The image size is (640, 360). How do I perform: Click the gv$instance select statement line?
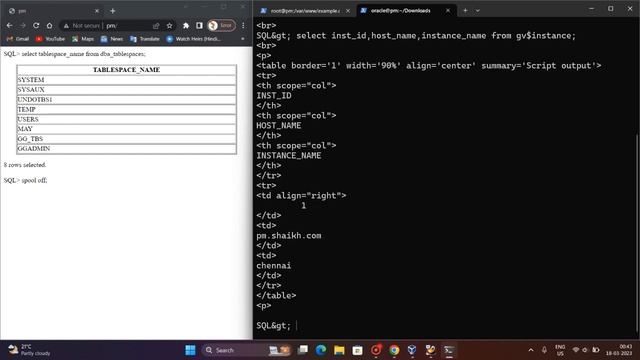[416, 36]
